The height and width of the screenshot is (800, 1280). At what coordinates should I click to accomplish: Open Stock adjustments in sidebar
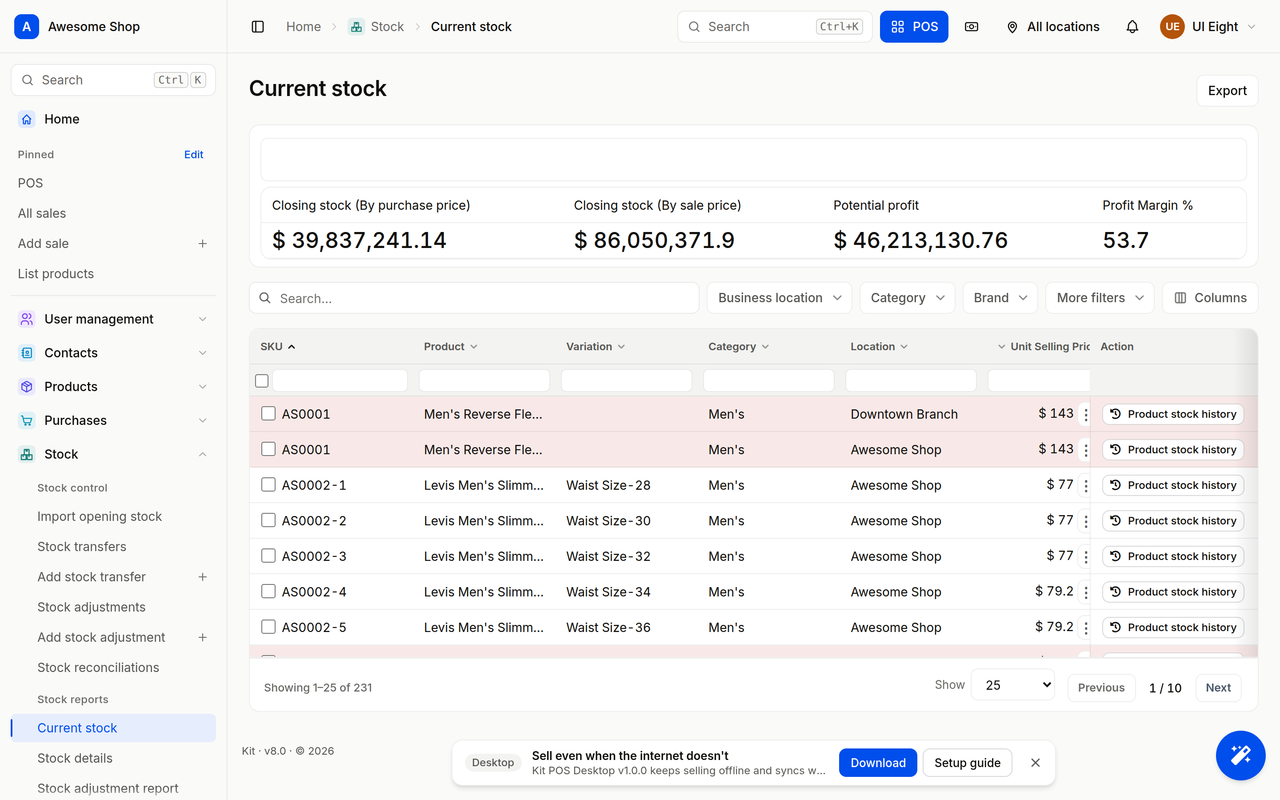(x=91, y=607)
